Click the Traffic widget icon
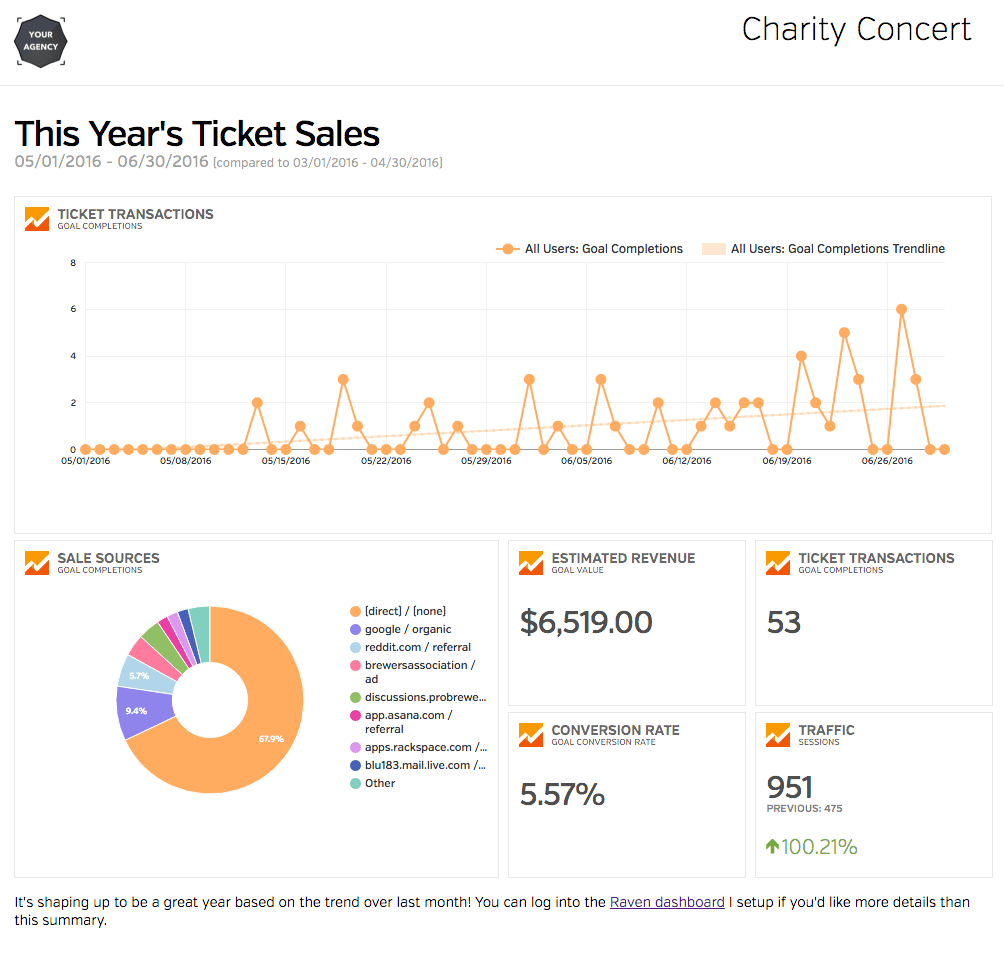Screen dimensions: 1004x953 click(778, 735)
